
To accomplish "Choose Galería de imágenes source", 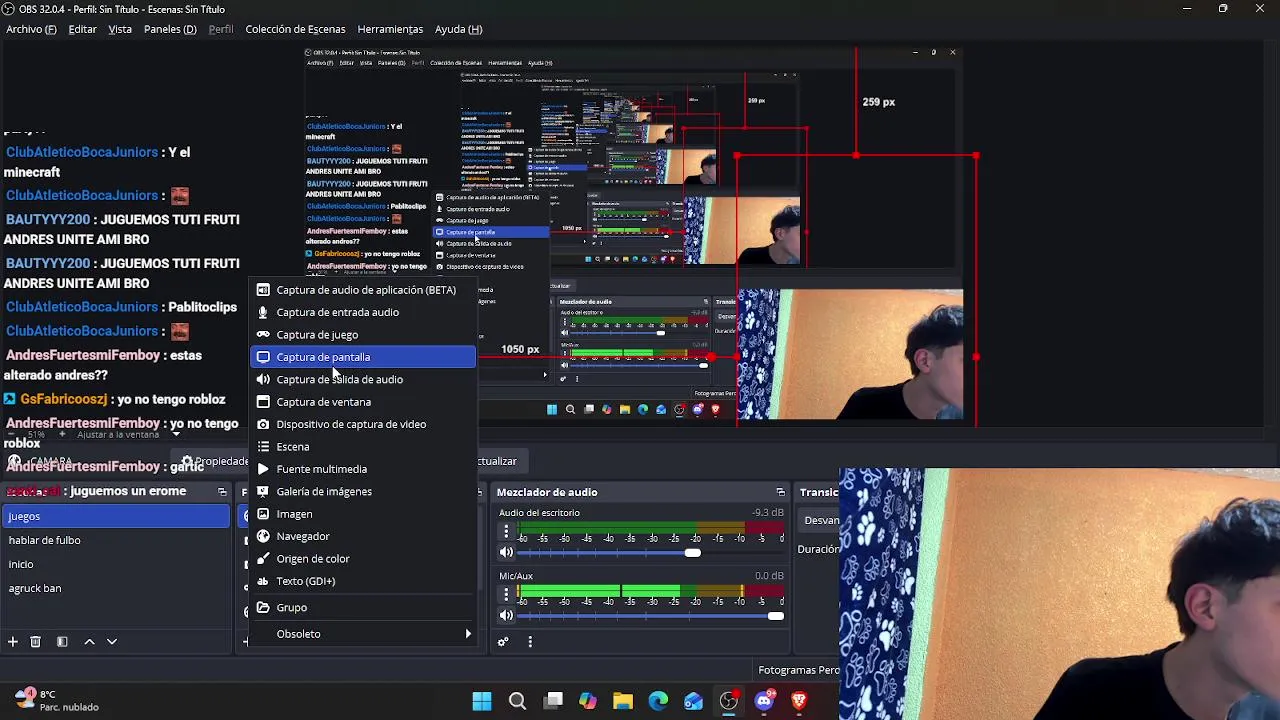I will pos(363,491).
